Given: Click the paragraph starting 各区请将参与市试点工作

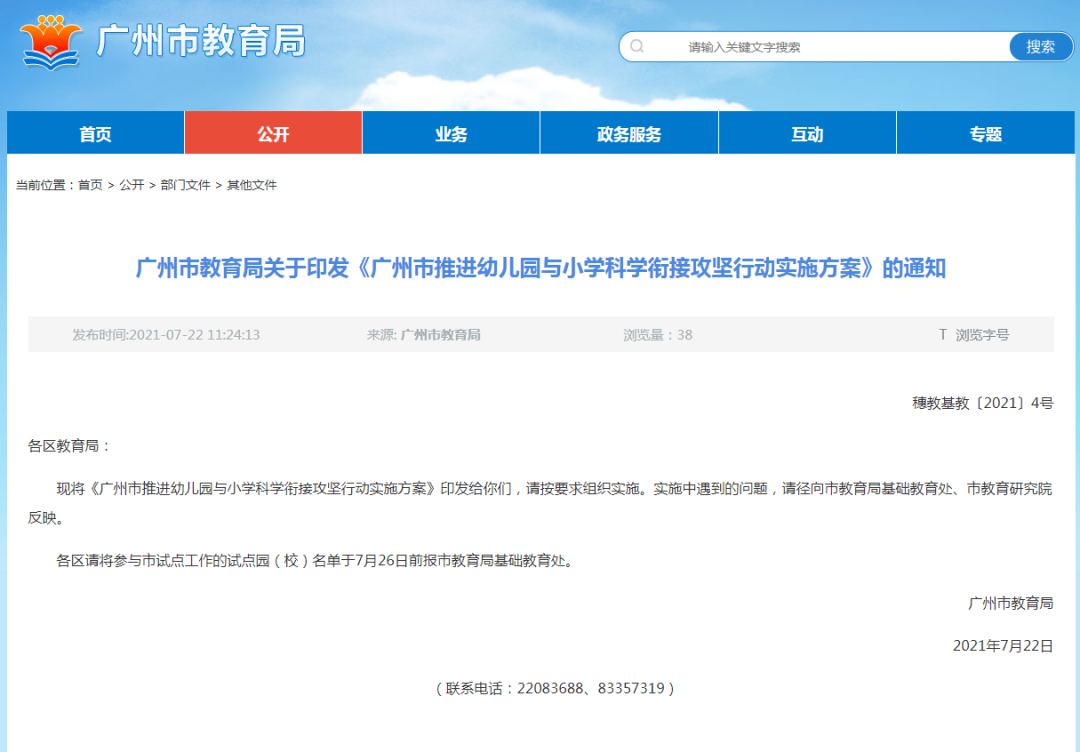Looking at the screenshot, I should tap(315, 561).
